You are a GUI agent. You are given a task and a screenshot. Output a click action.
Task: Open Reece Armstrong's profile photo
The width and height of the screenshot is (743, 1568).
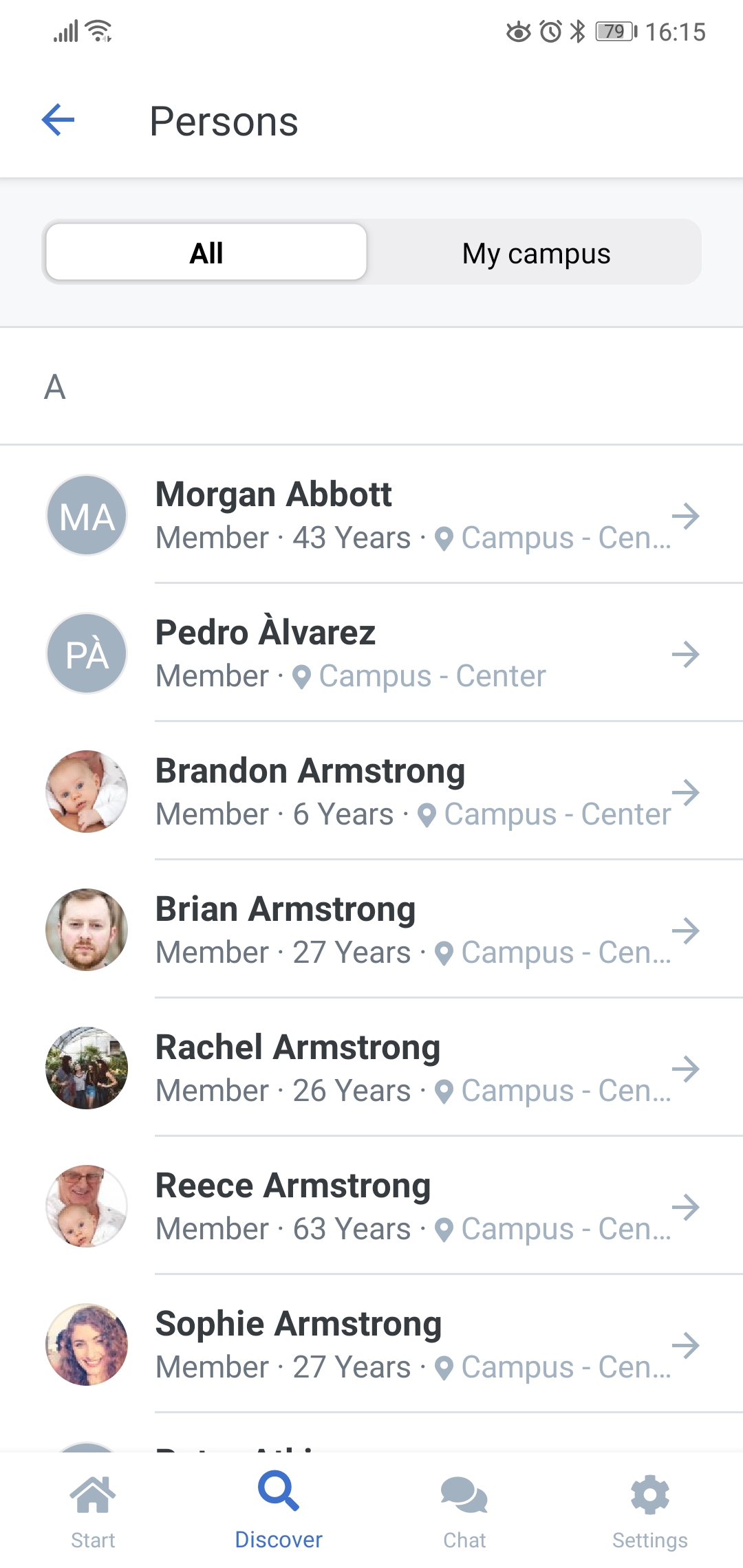87,1206
